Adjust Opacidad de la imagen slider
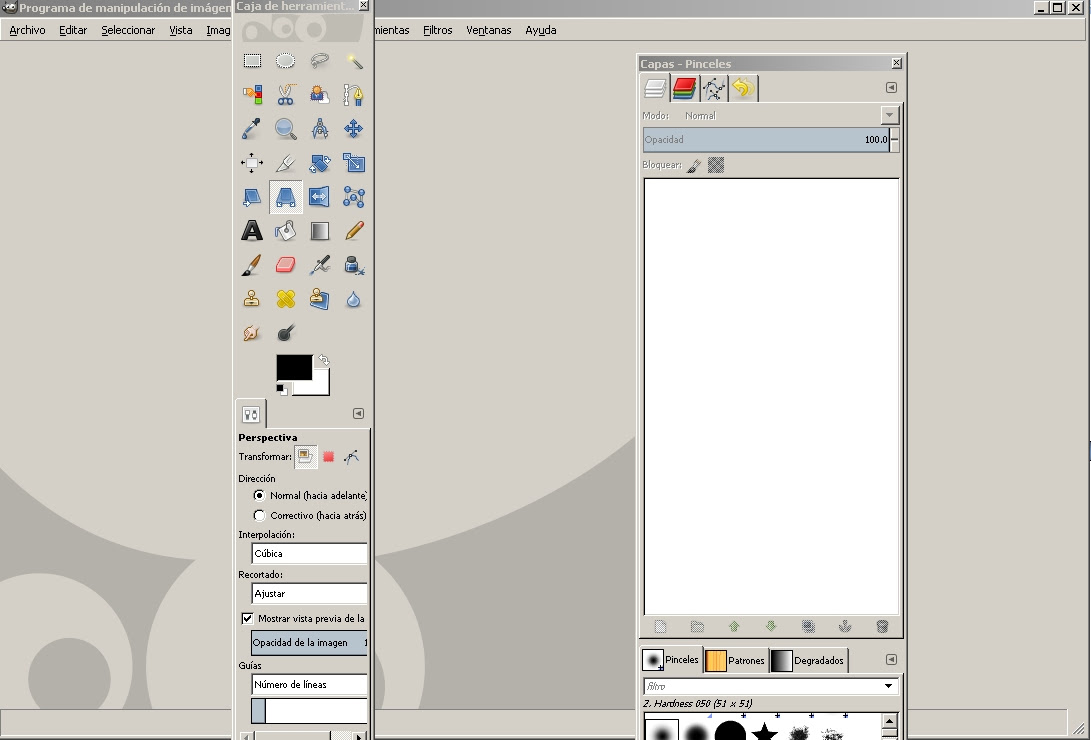This screenshot has width=1091, height=740. (309, 643)
